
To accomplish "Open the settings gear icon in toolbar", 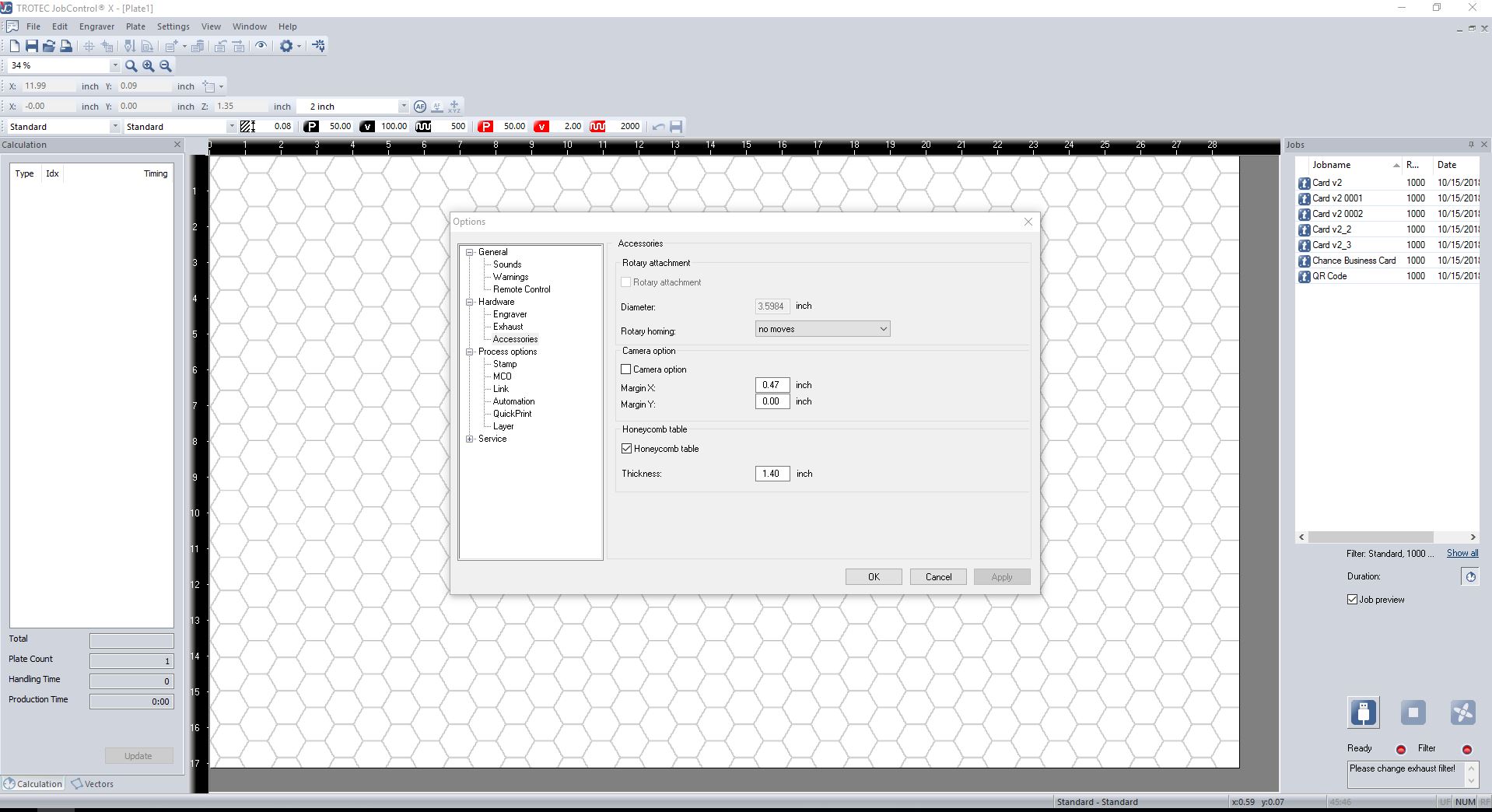I will pyautogui.click(x=286, y=46).
